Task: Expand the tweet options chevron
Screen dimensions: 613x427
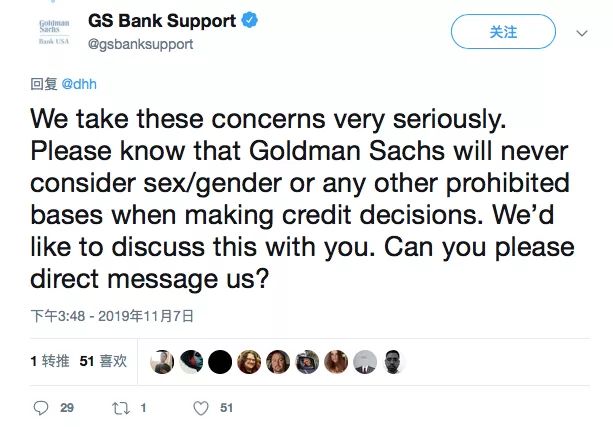Action: coord(582,33)
